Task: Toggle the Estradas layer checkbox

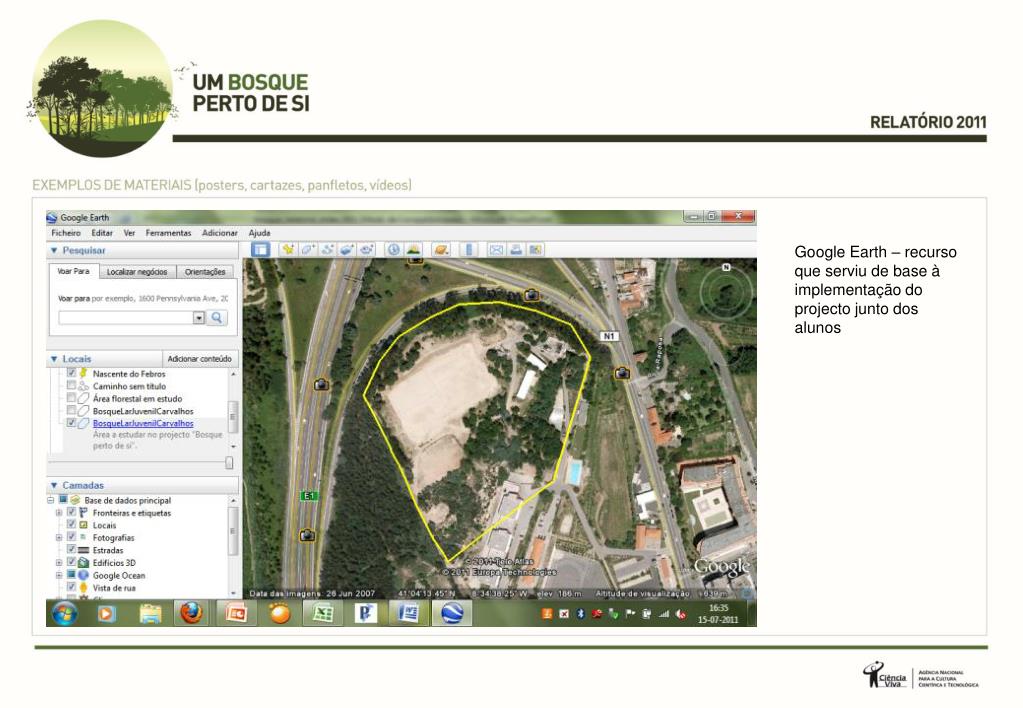Action: tap(71, 550)
